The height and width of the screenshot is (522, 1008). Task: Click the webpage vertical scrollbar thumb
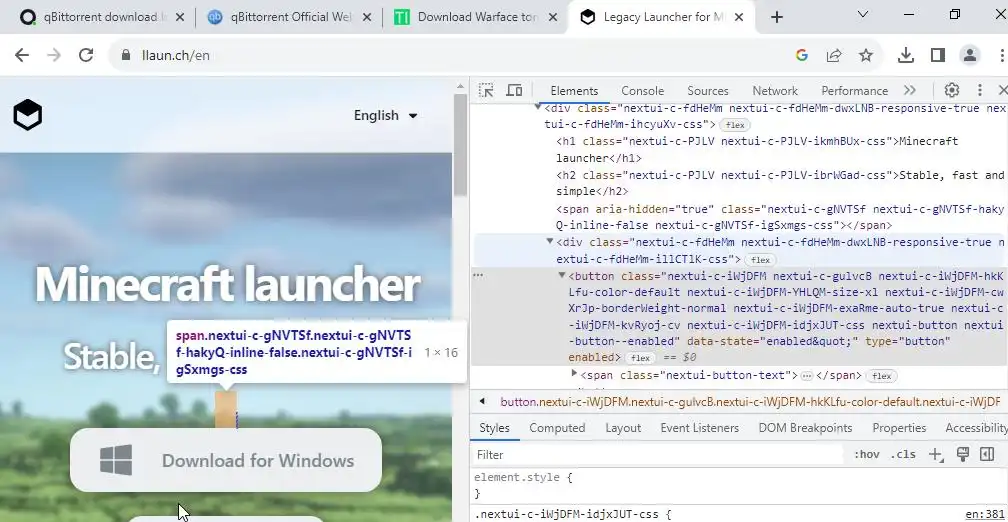(x=460, y=145)
